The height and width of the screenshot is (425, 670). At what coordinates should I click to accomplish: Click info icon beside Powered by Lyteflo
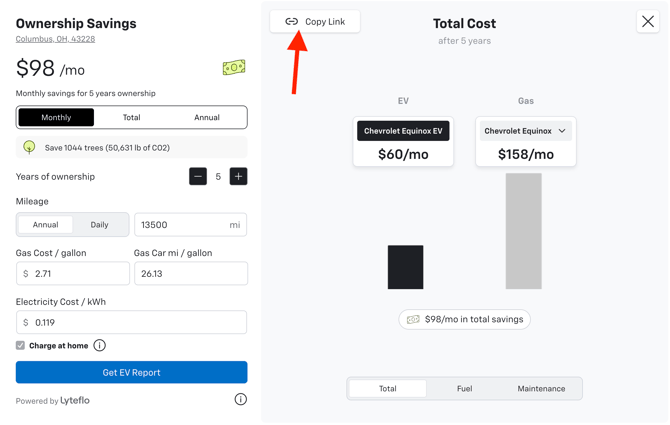[240, 399]
